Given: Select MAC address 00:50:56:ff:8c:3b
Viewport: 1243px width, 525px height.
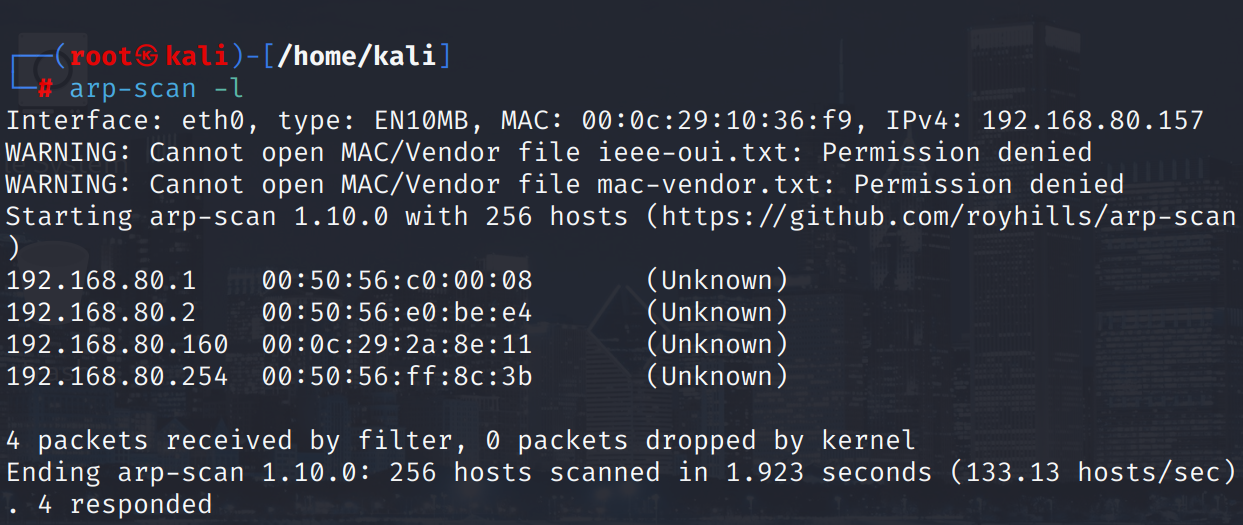Looking at the screenshot, I should pyautogui.click(x=397, y=377).
